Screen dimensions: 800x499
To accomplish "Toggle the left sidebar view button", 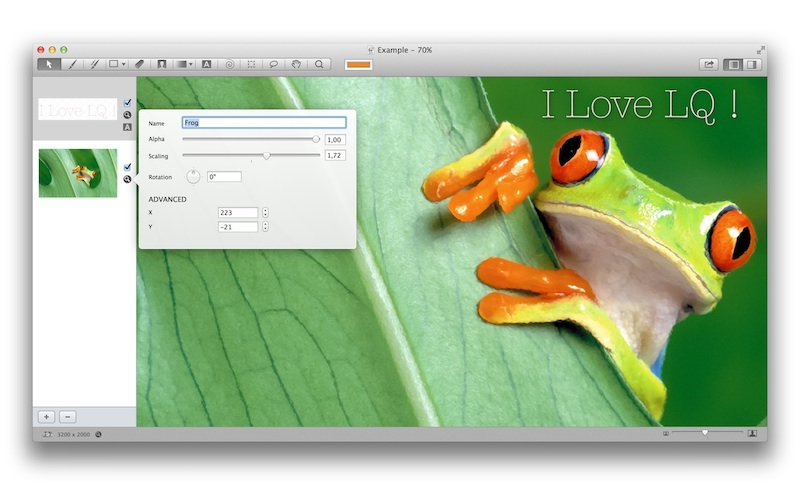I will point(733,64).
